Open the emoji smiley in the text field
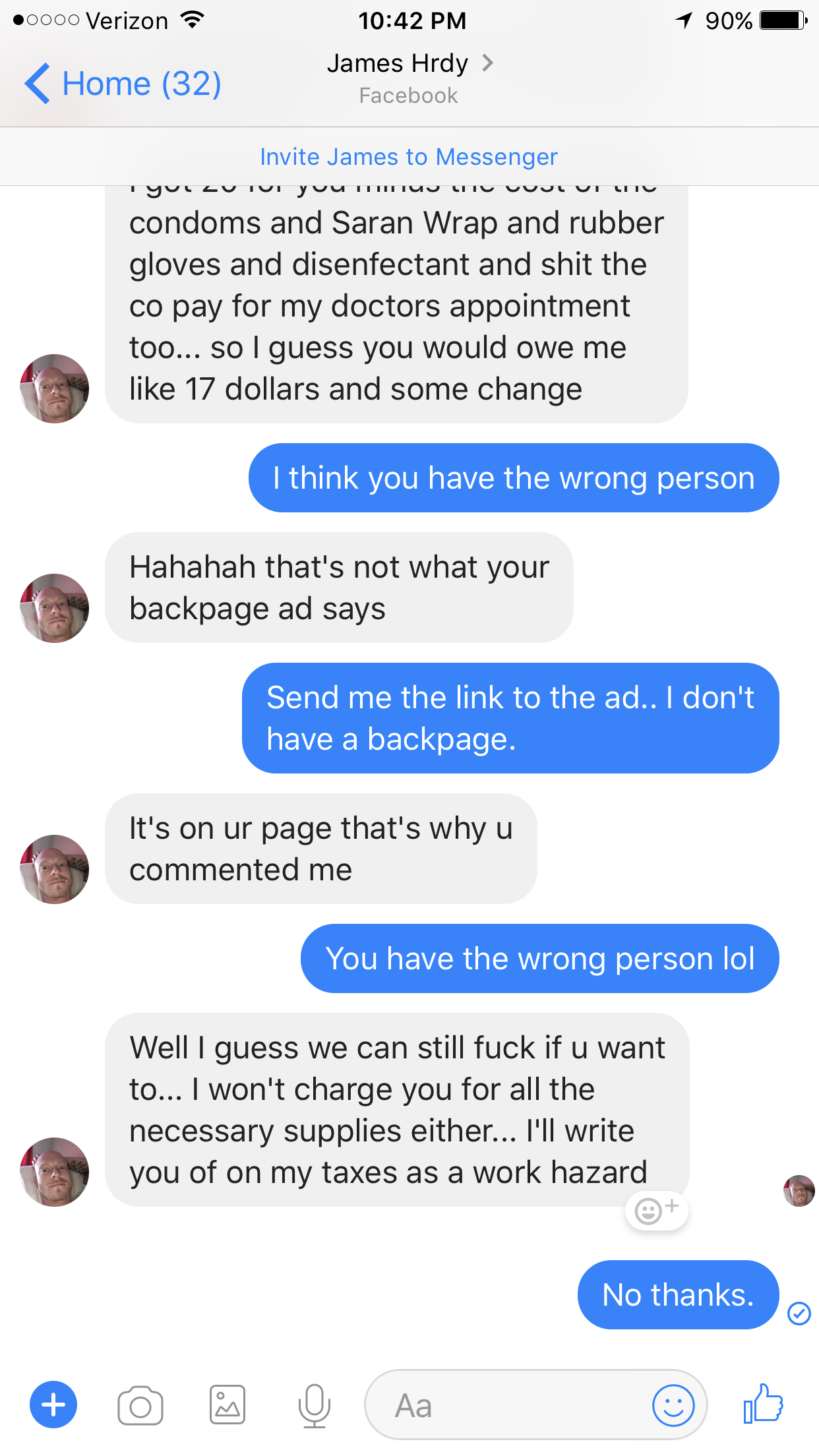Screen dimensions: 819x1456 click(673, 1405)
